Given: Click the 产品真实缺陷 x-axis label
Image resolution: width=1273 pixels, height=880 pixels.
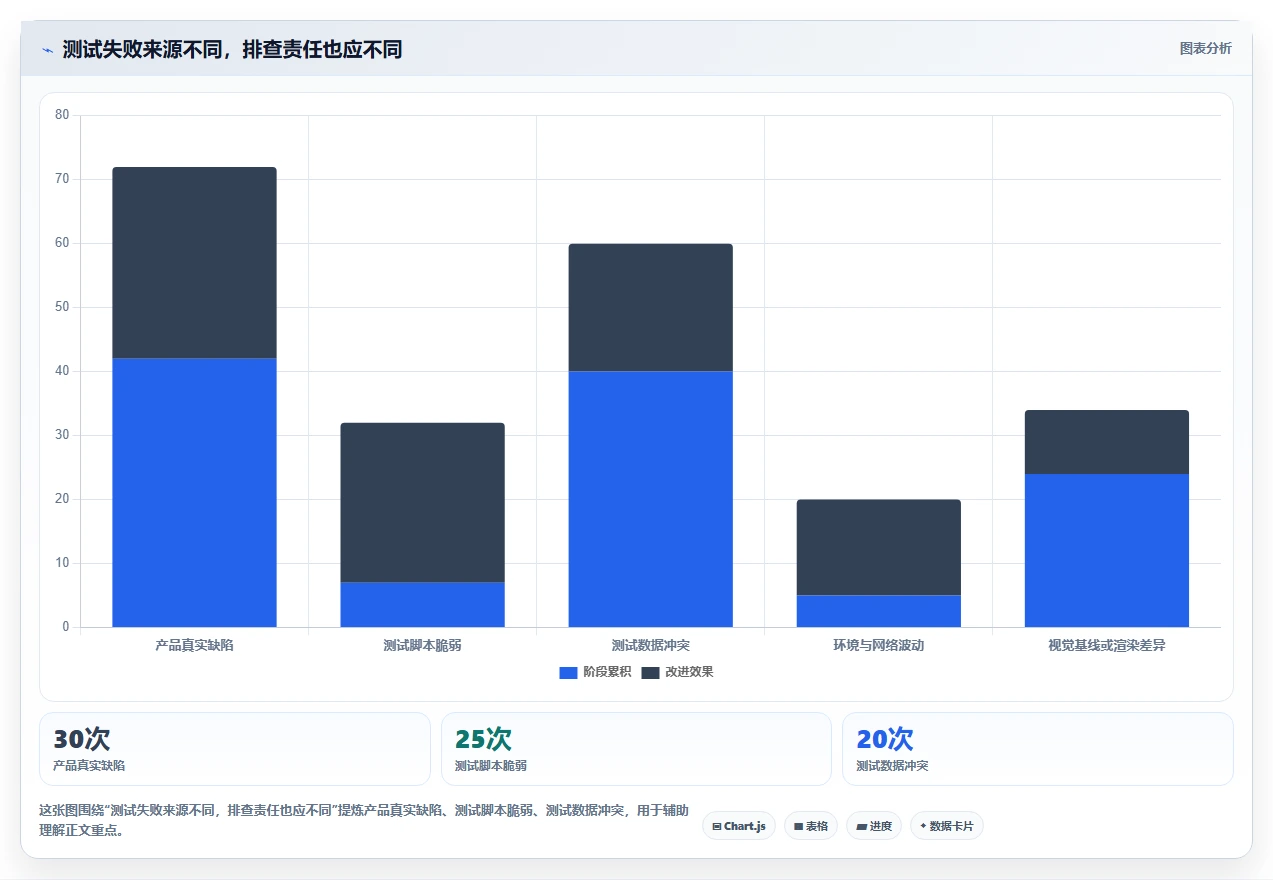Looking at the screenshot, I should tap(194, 645).
